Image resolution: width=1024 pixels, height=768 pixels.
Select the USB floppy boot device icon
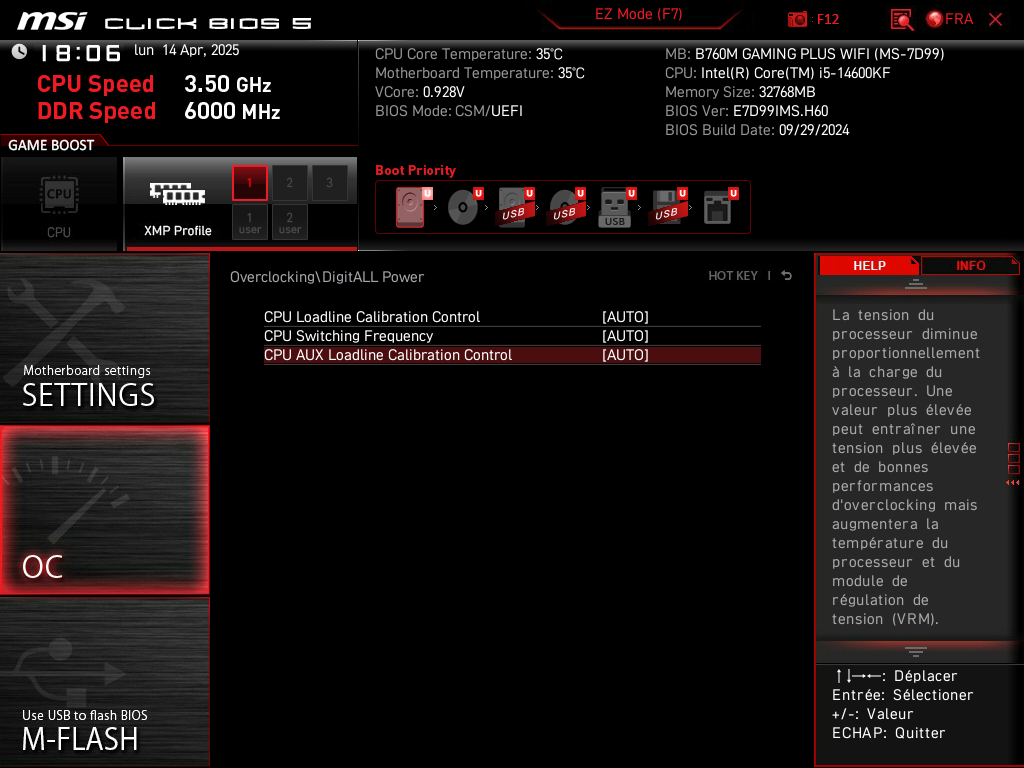(668, 207)
